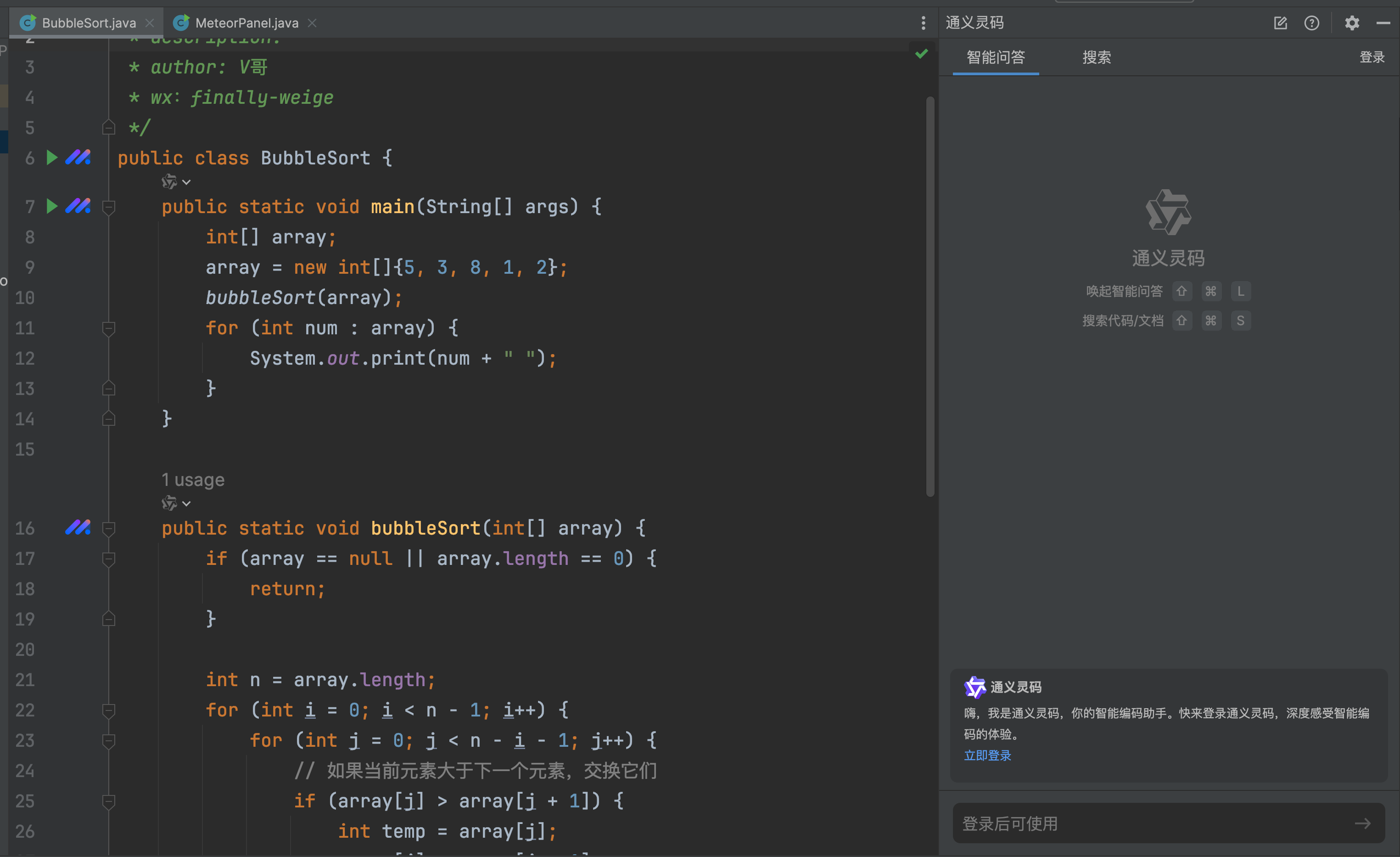Open new chat edit icon in 通义灵码 panel
Image resolution: width=1400 pixels, height=857 pixels.
tap(1280, 23)
